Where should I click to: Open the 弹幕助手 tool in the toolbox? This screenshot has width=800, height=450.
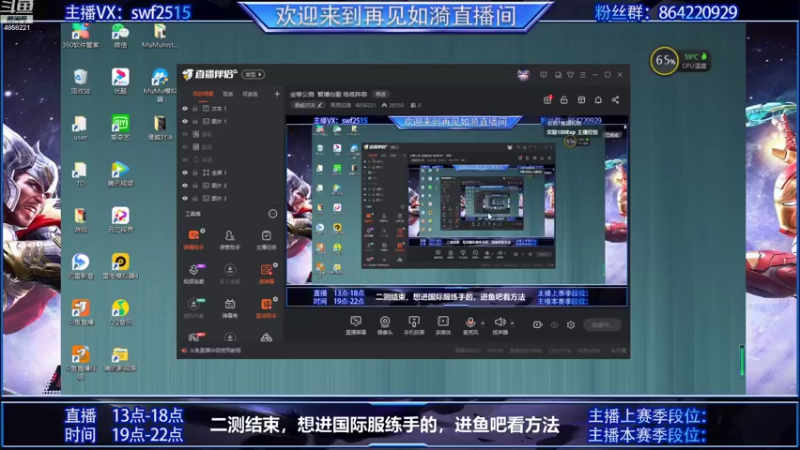pyautogui.click(x=193, y=239)
